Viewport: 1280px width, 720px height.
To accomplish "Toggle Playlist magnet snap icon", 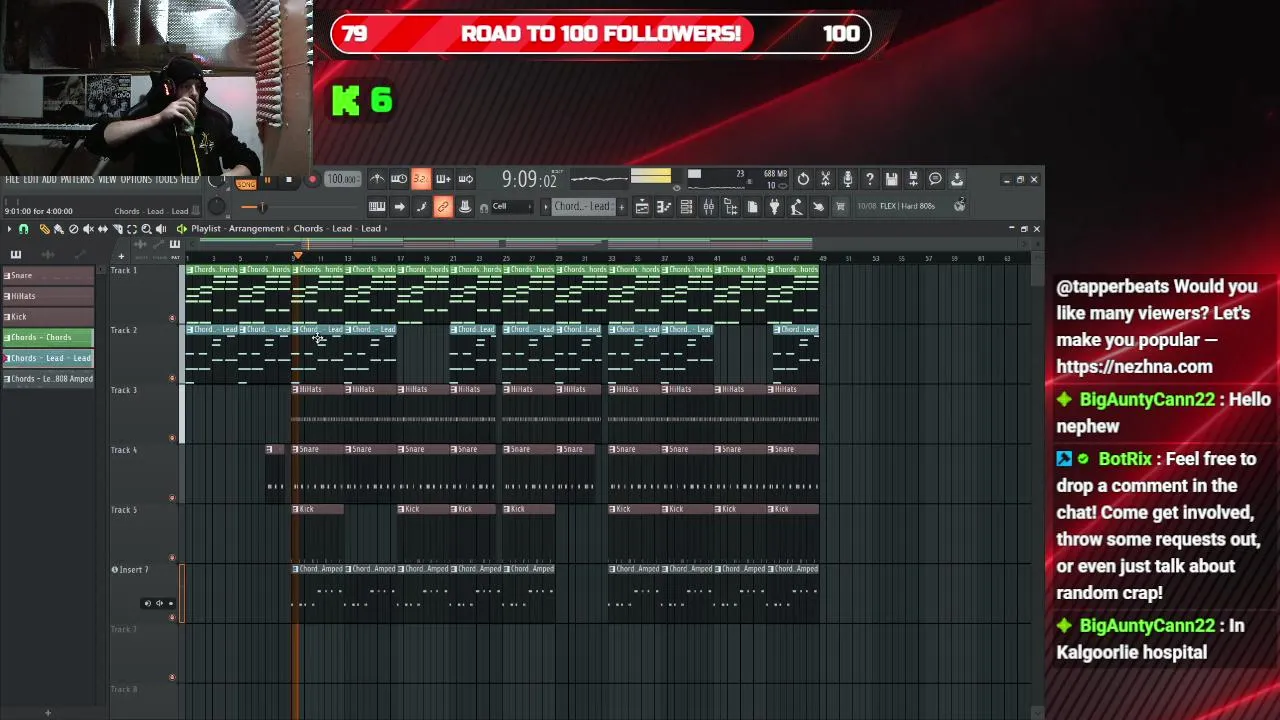I will pos(24,229).
